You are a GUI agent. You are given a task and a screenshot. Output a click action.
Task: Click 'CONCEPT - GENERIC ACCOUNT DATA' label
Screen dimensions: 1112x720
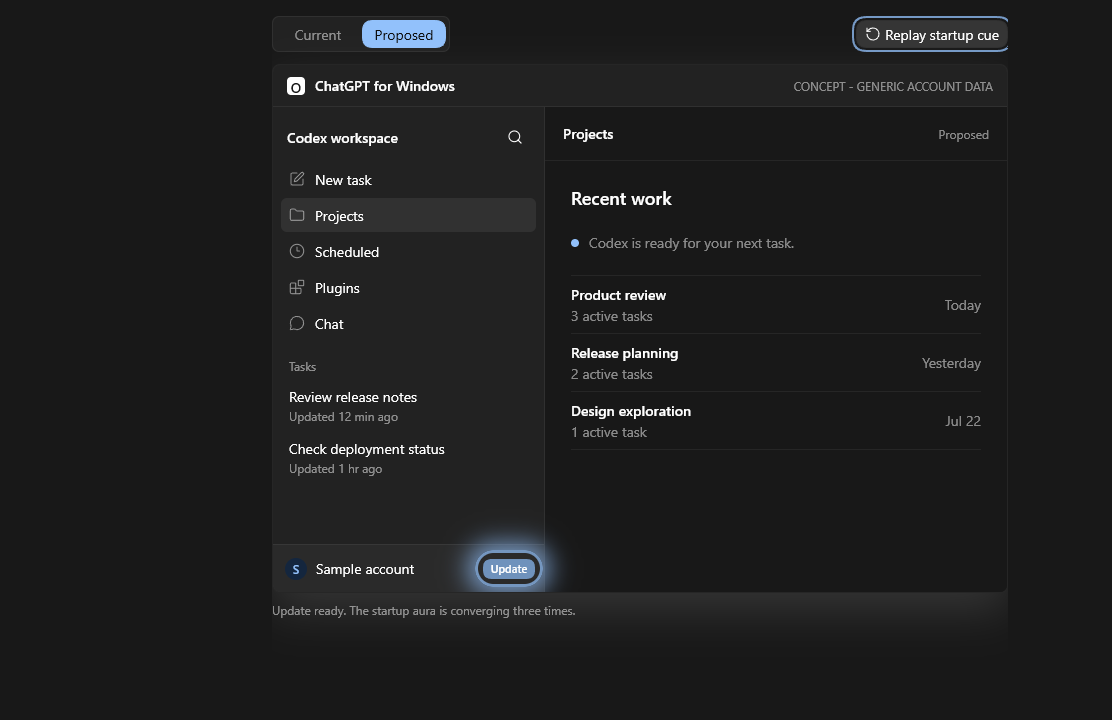[x=893, y=87]
